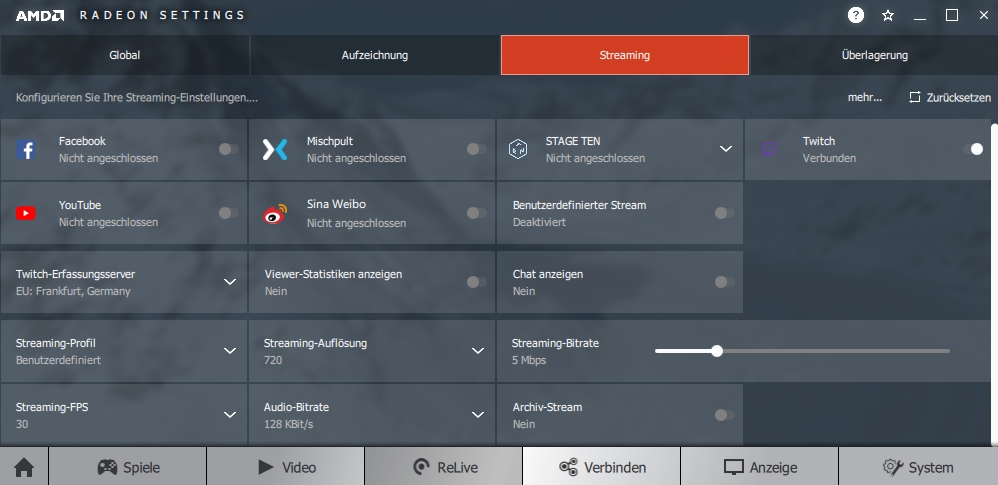This screenshot has height=485, width=998.
Task: Open the Streaming-Auflösung dropdown
Action: point(478,351)
